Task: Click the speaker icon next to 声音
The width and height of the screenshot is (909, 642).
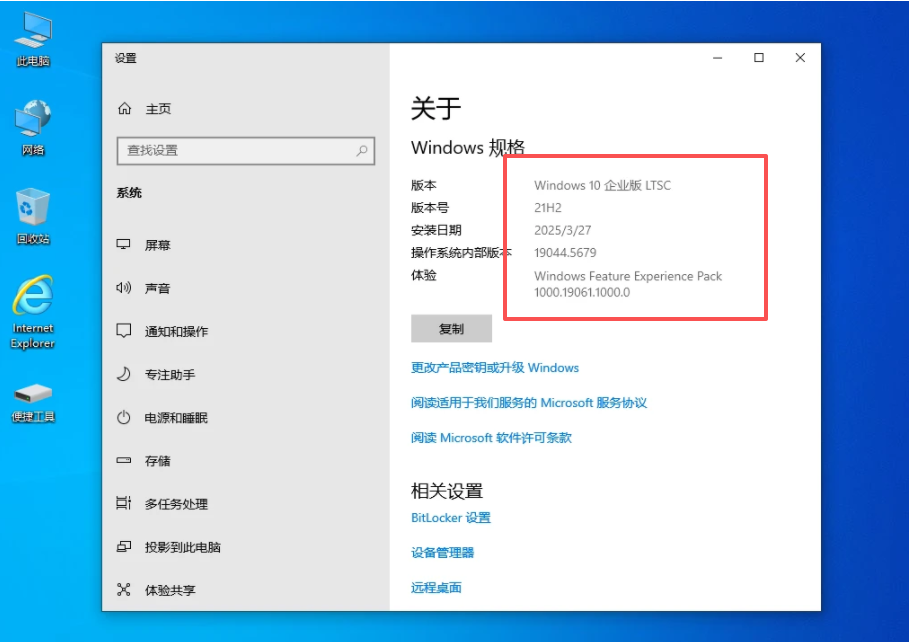Action: click(x=123, y=288)
